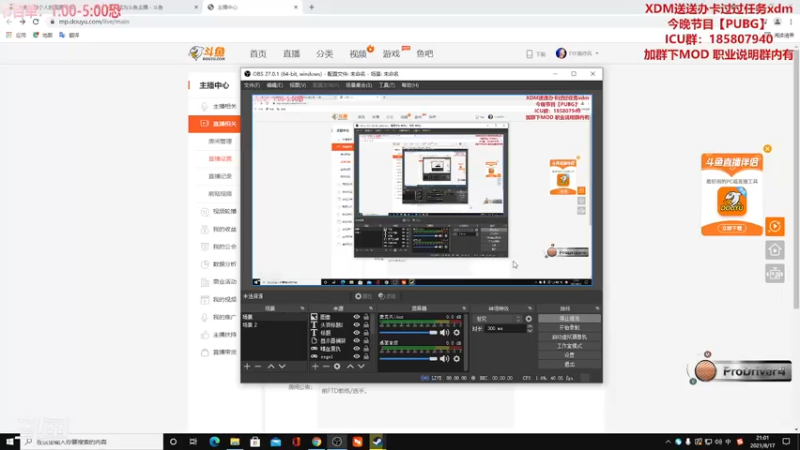Open Scene Collection menu in OBS

pos(359,85)
